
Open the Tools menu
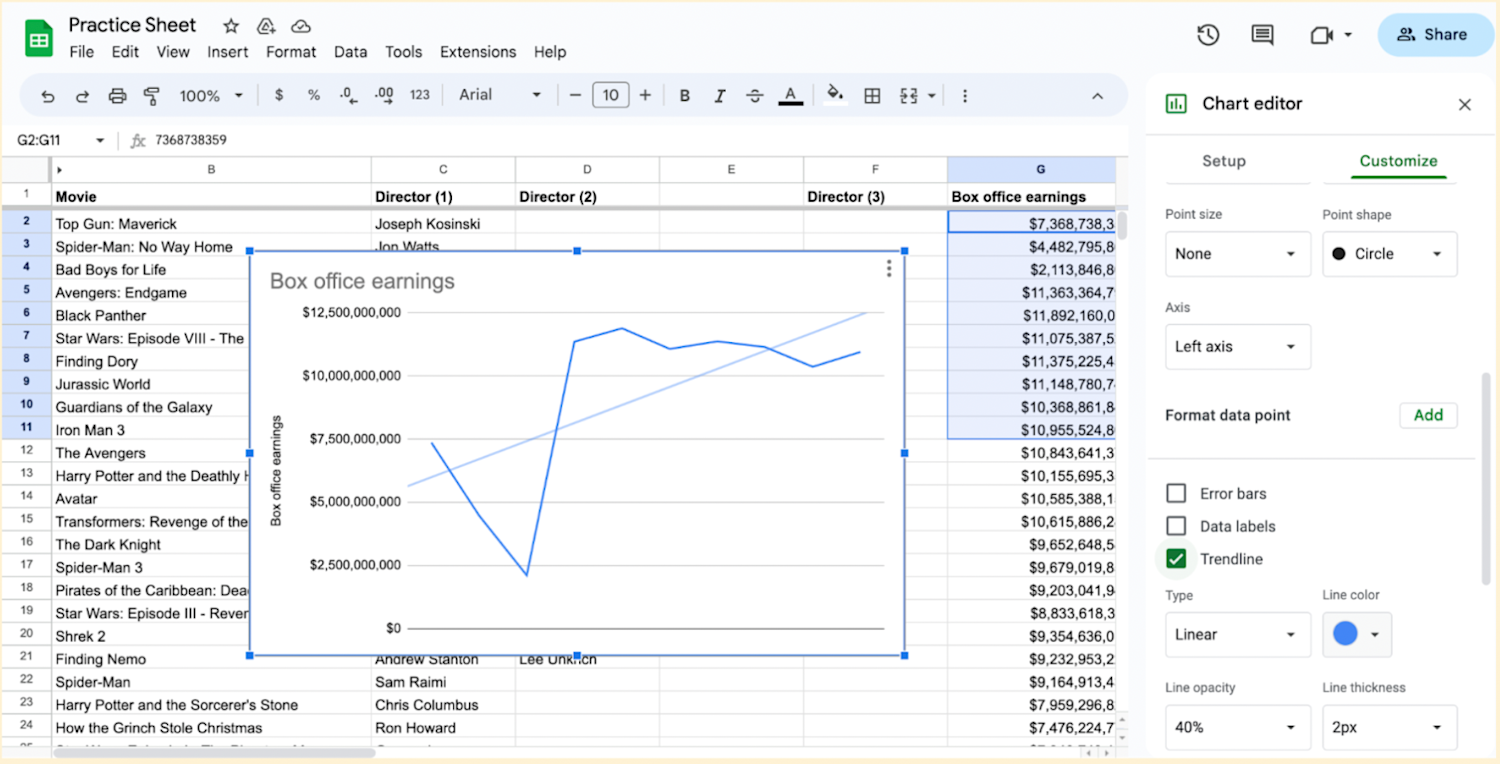click(x=404, y=52)
